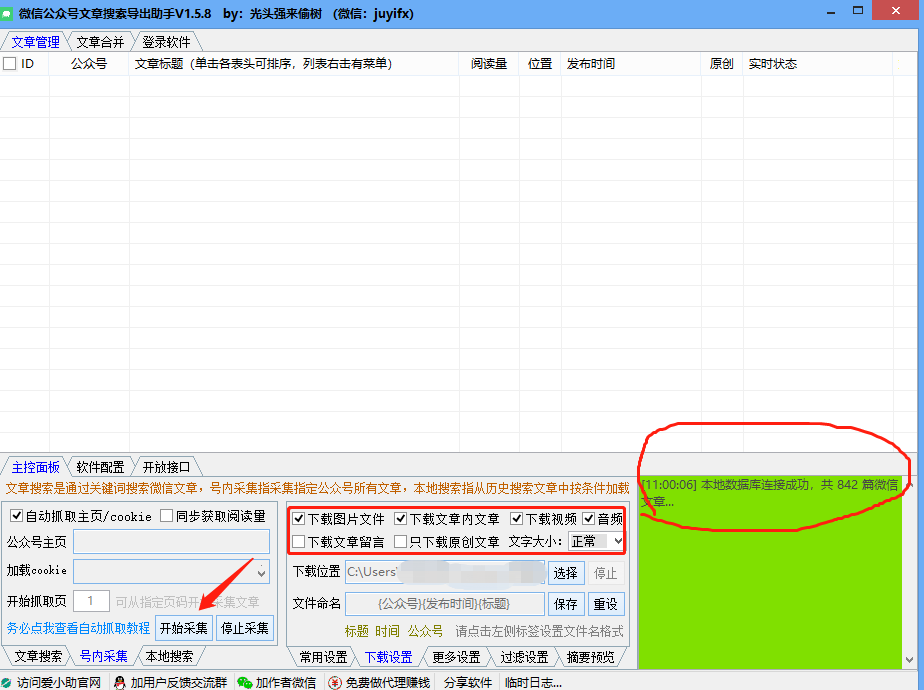924x690 pixels.
Task: Switch to the 软件配置 tab
Action: tap(100, 467)
